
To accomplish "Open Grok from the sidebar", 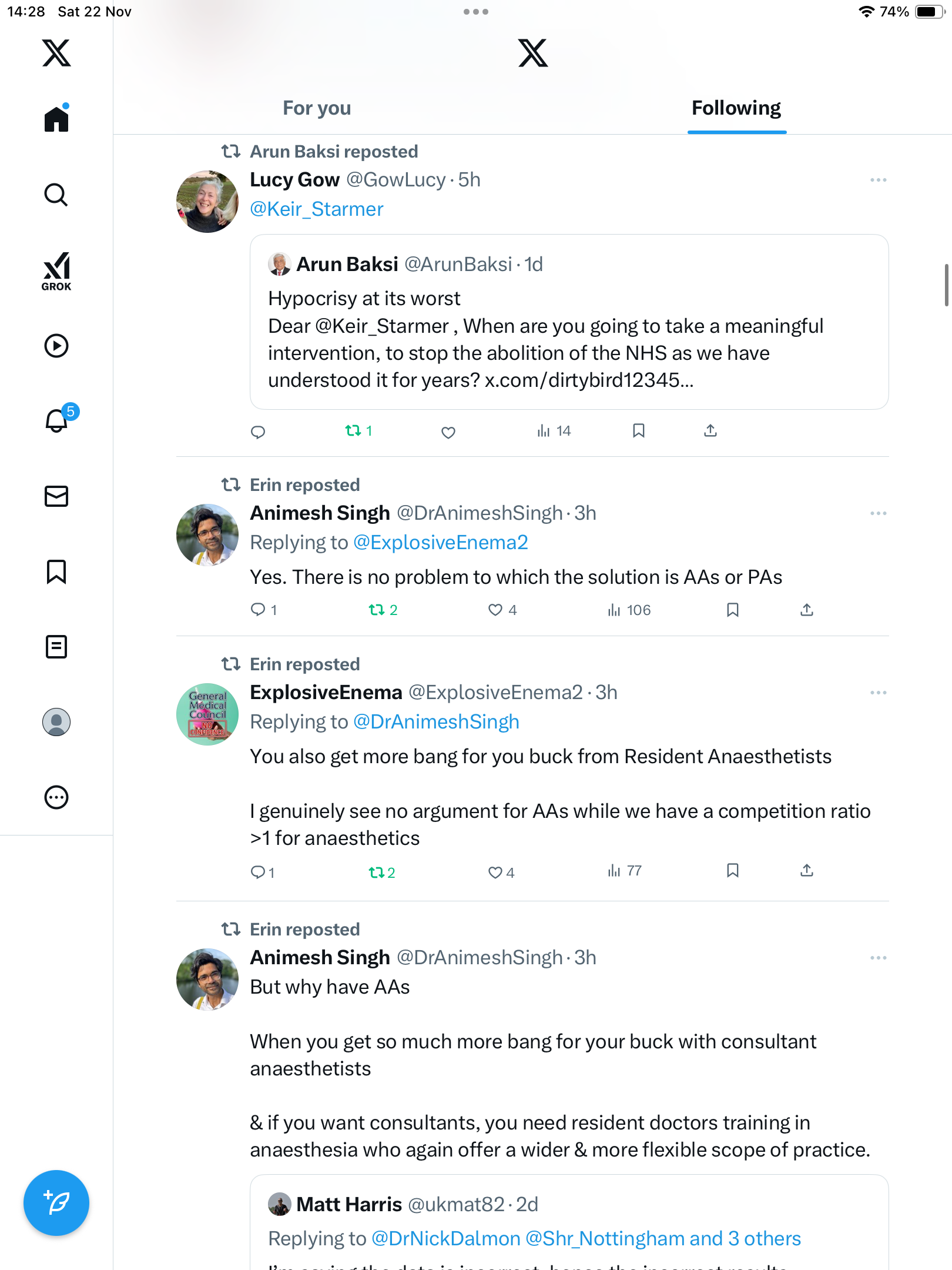I will [x=56, y=271].
